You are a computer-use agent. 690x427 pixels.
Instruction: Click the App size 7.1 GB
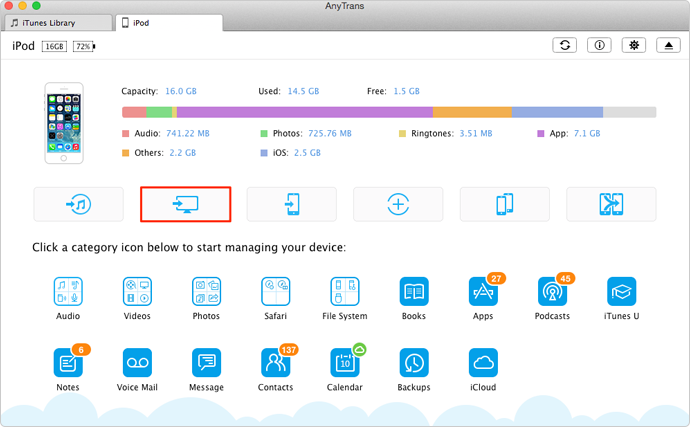(587, 133)
